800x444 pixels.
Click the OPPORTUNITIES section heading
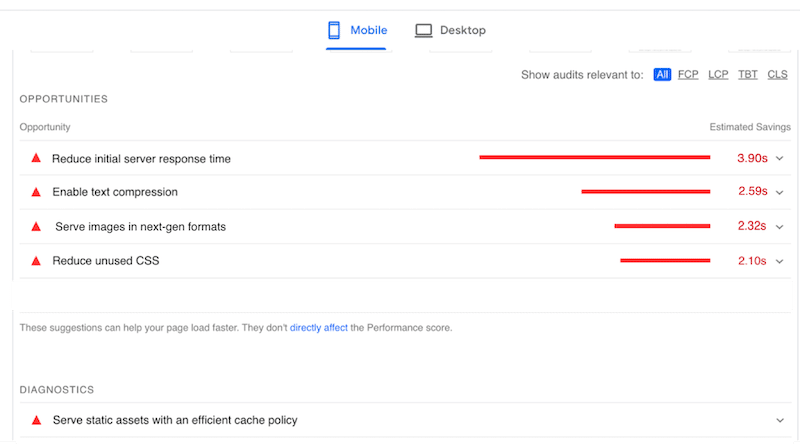[64, 99]
